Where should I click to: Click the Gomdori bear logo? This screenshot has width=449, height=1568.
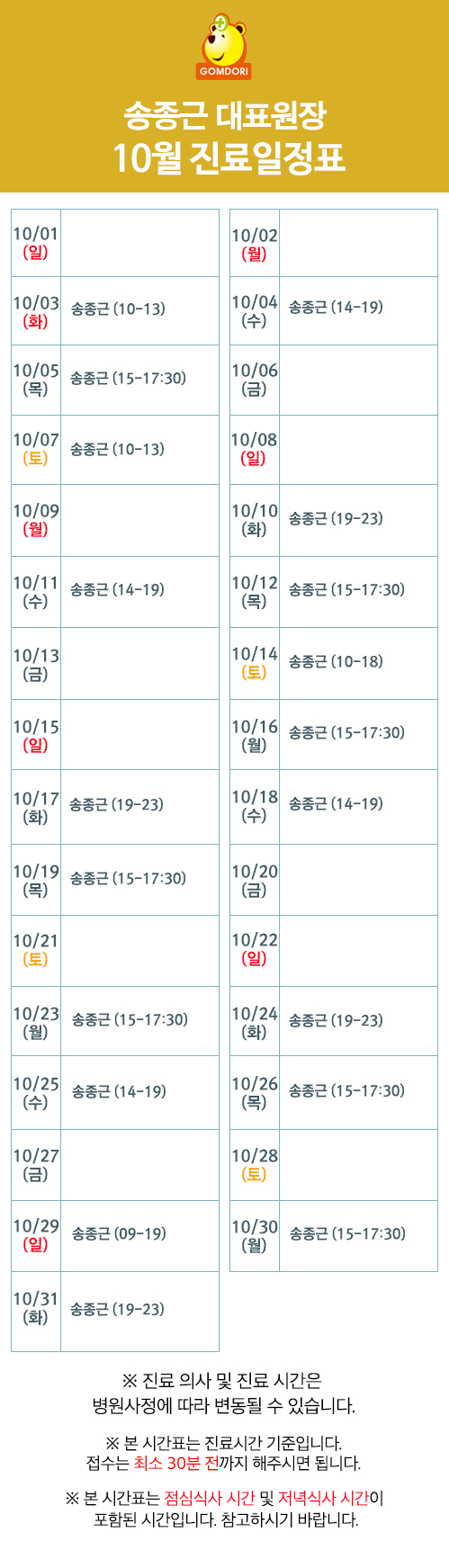pos(224,47)
